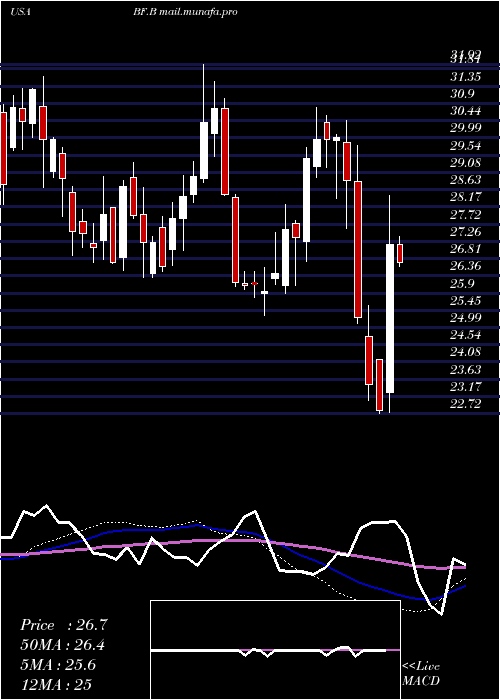The height and width of the screenshot is (700, 500).
Task: Click the 26.36 price axis label
Action: (465, 266)
